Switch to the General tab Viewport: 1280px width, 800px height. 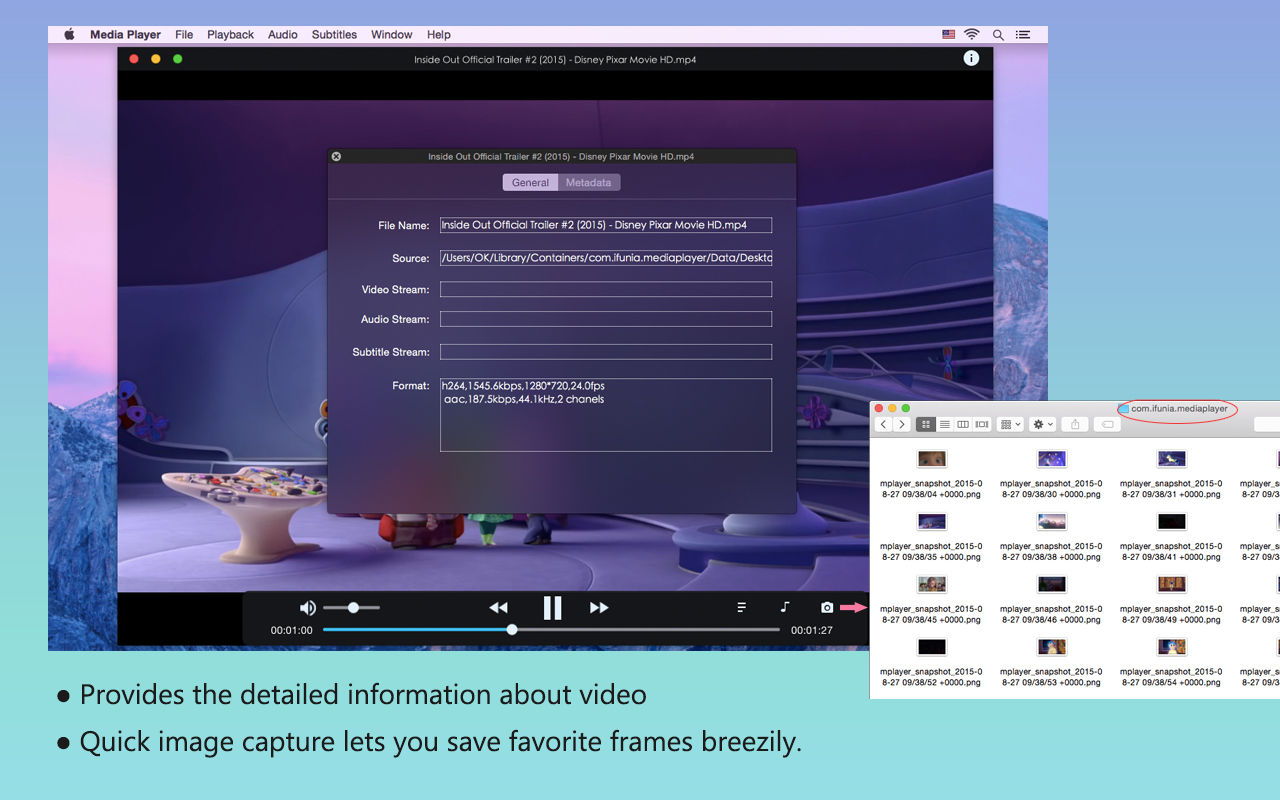click(530, 182)
